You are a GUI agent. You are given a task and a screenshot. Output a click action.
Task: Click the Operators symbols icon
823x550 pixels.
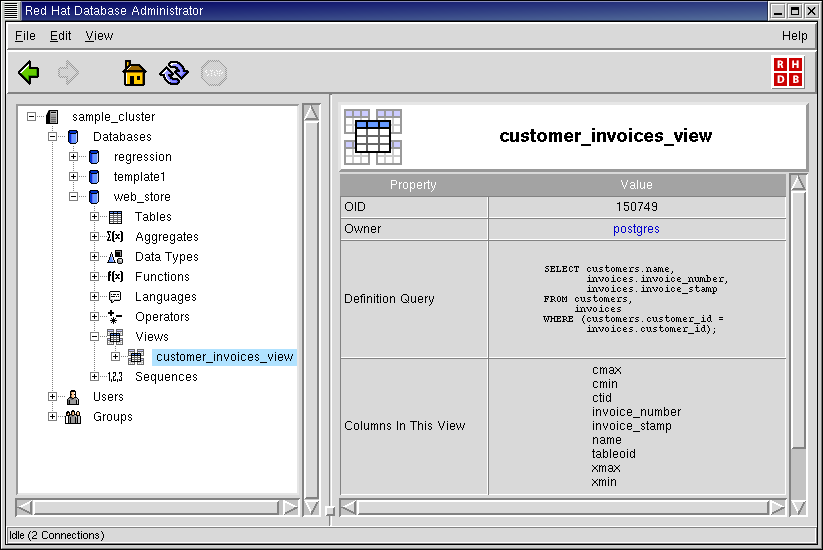114,316
